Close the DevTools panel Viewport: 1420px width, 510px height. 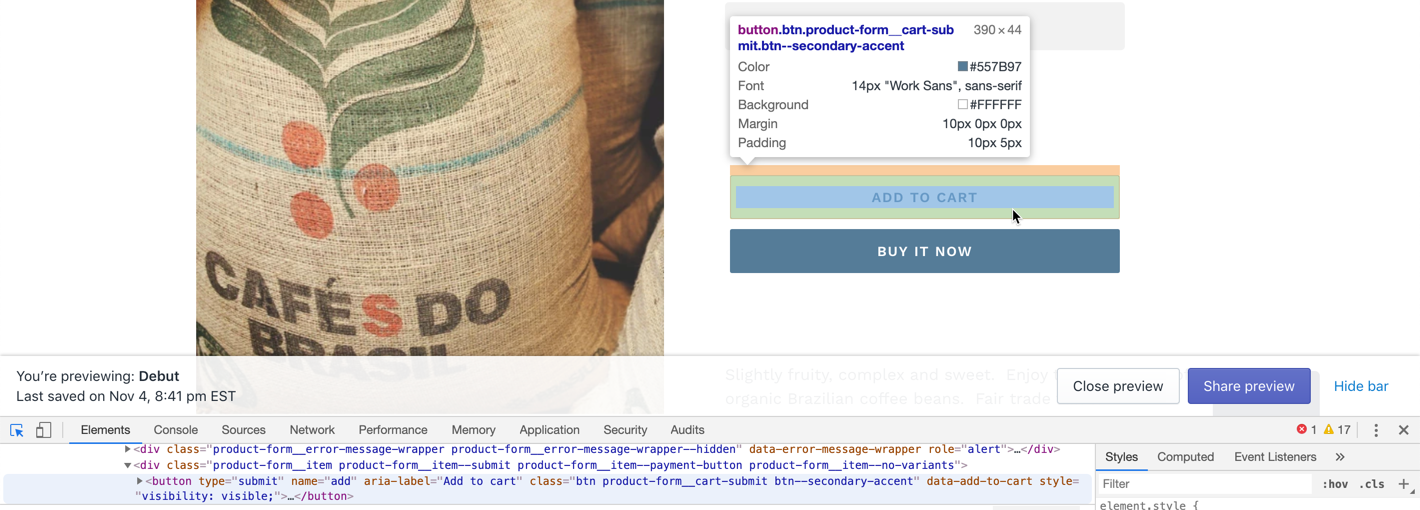pos(1403,430)
